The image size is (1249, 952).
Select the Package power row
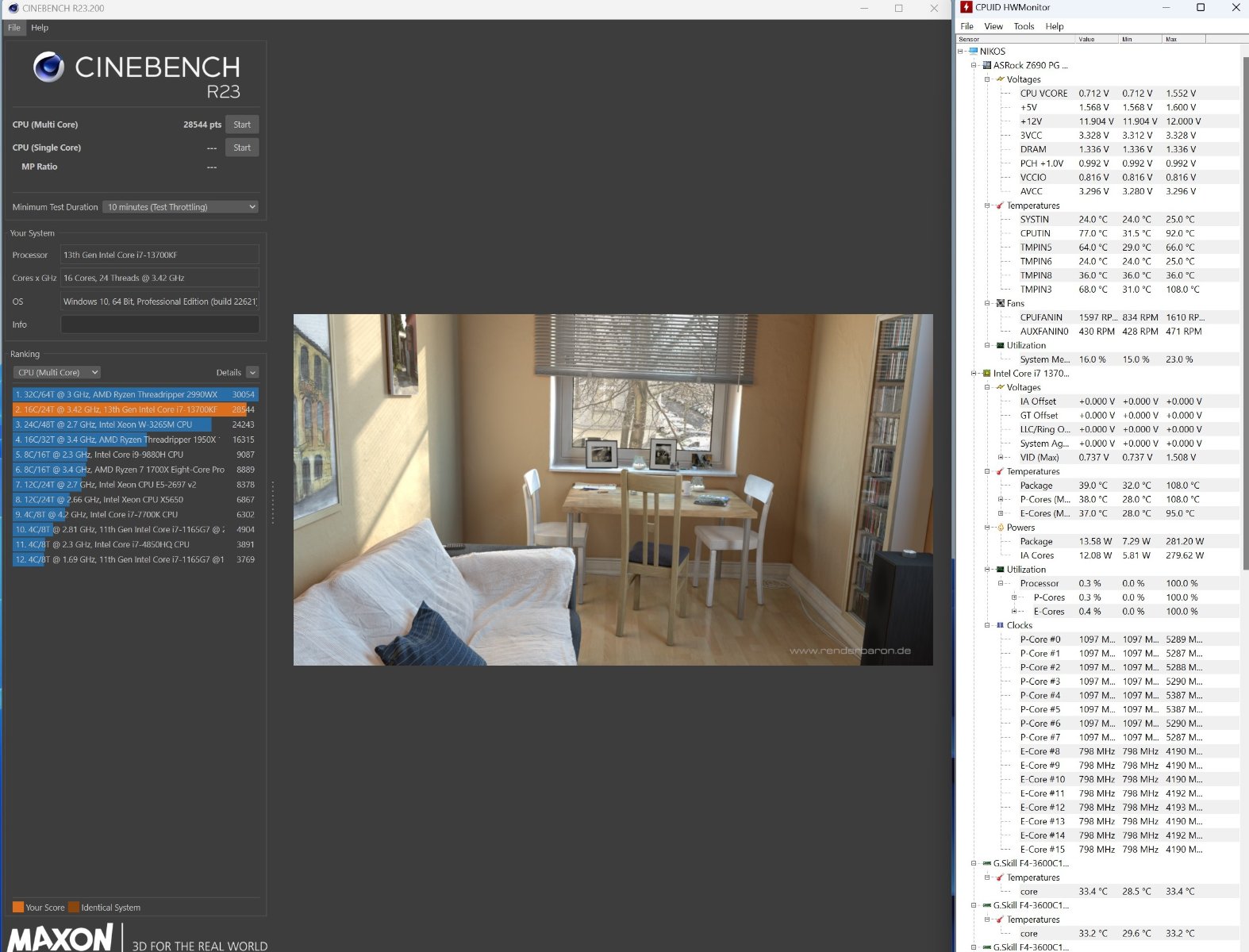(x=1128, y=542)
